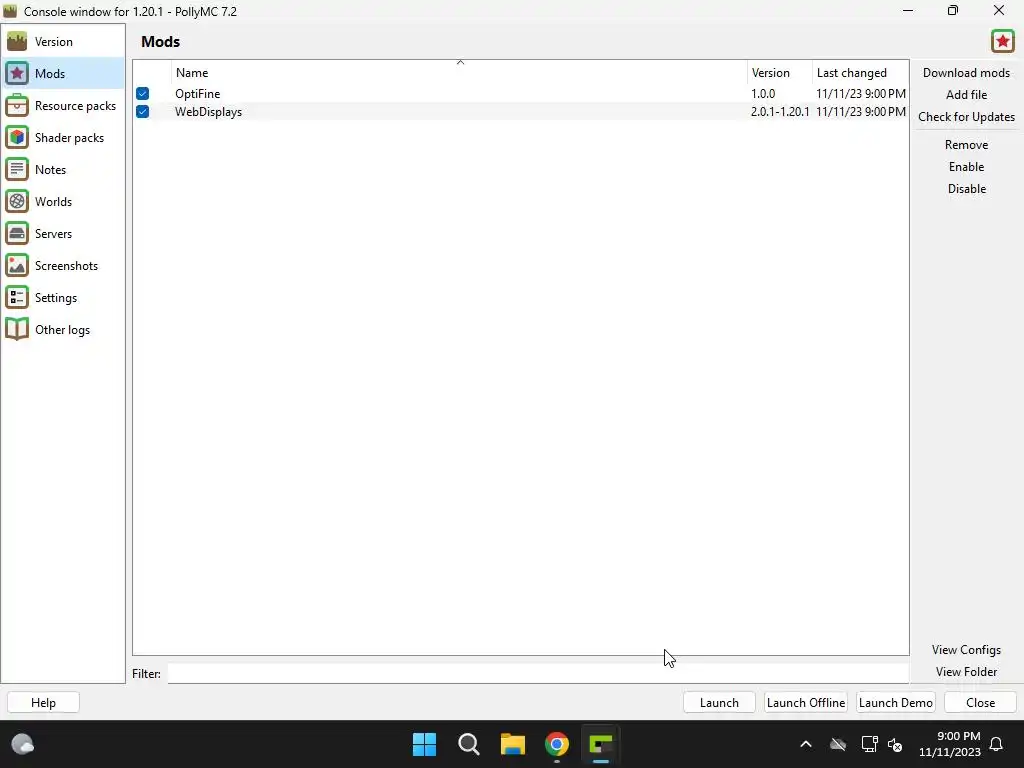
Task: Click the WebDisplays version 2.0.1-1.20.1 cell
Action: [780, 112]
